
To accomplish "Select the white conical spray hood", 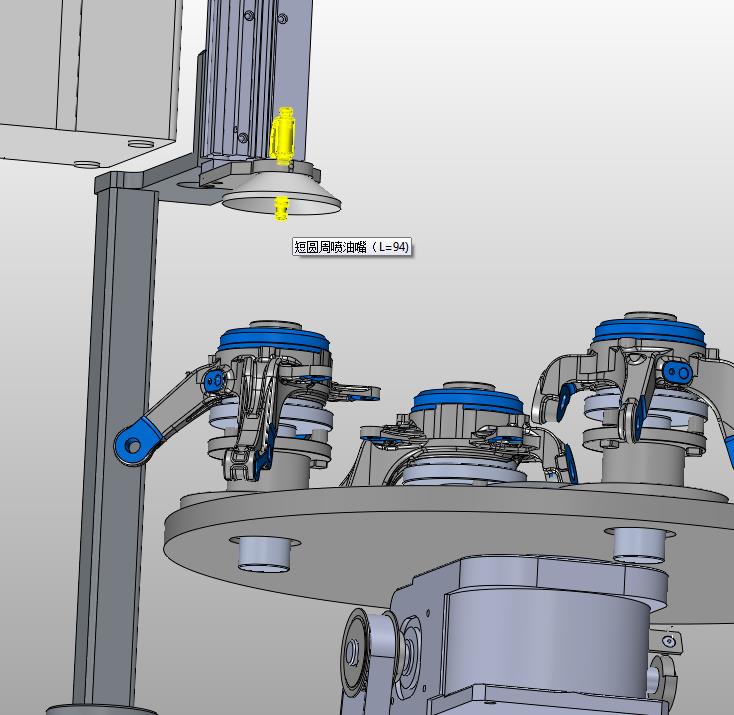I will click(281, 194).
